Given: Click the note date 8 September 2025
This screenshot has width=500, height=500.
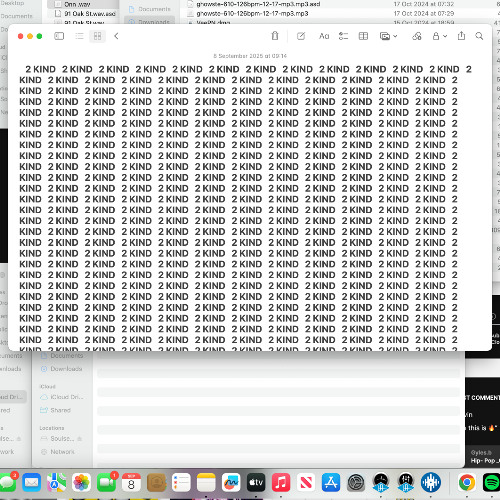Looking at the screenshot, I should 250,56.
